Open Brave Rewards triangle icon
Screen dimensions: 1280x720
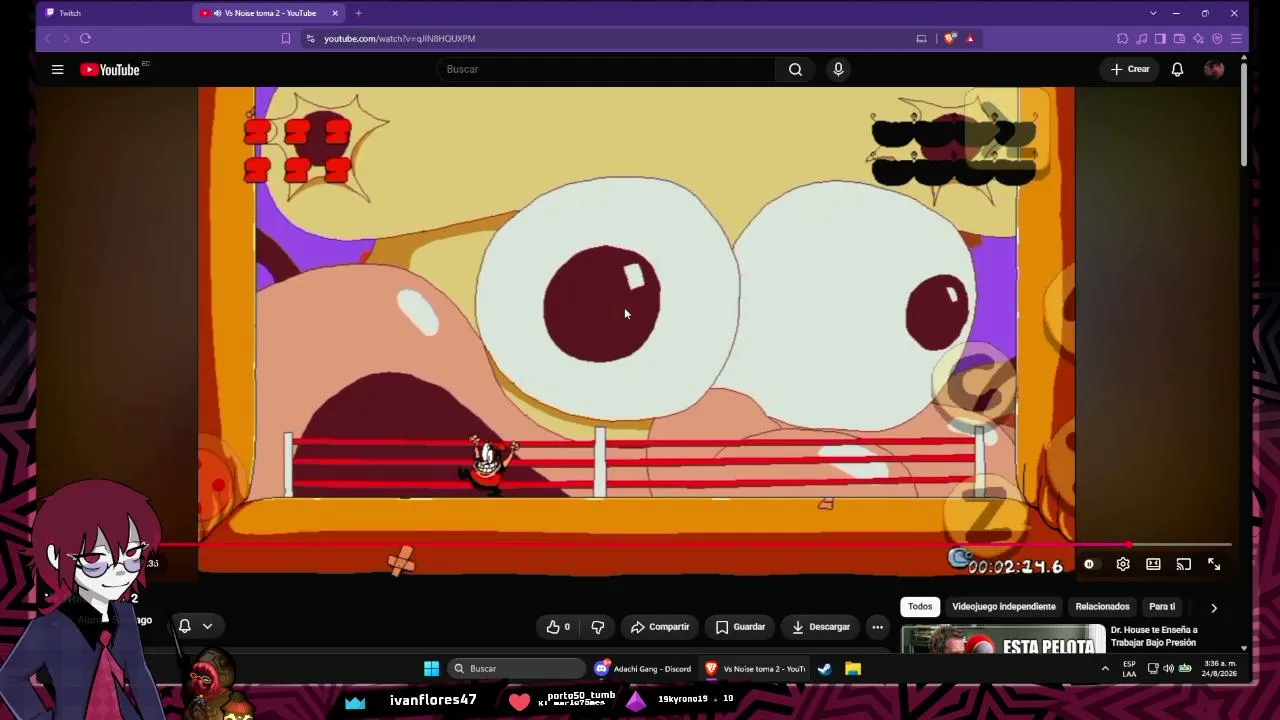point(969,38)
